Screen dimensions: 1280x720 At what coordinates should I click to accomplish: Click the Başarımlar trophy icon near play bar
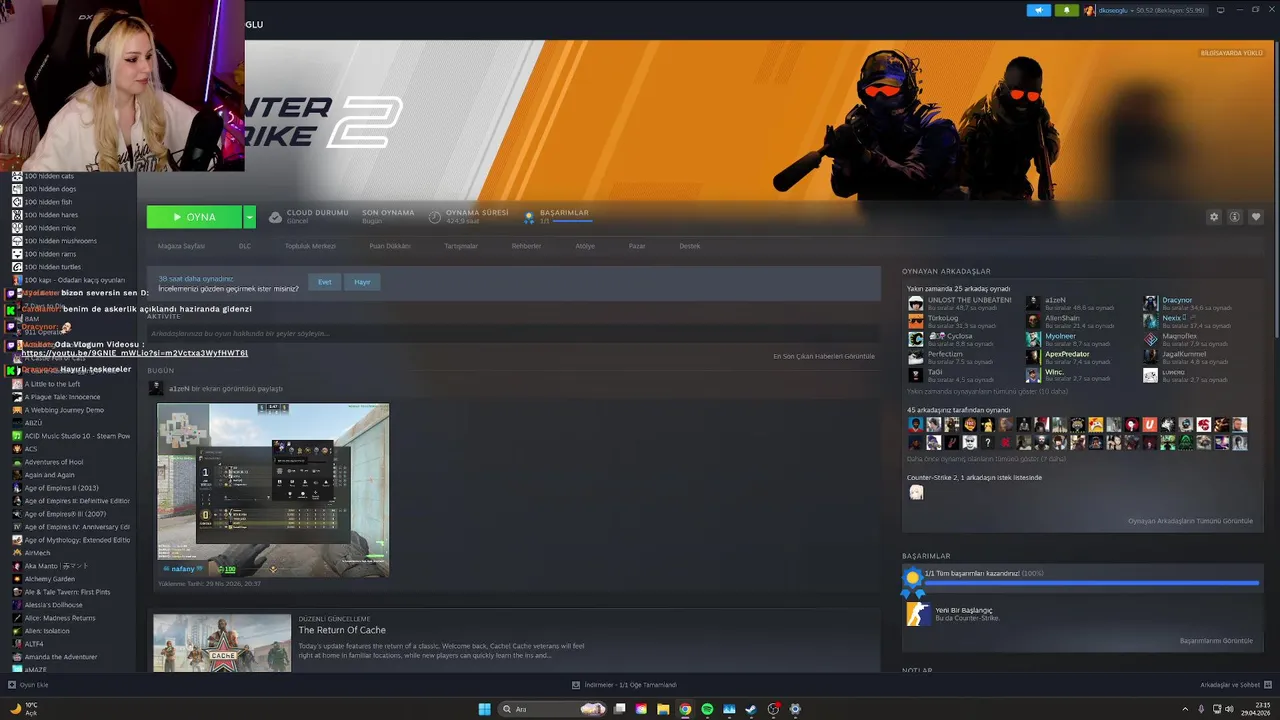tap(529, 217)
